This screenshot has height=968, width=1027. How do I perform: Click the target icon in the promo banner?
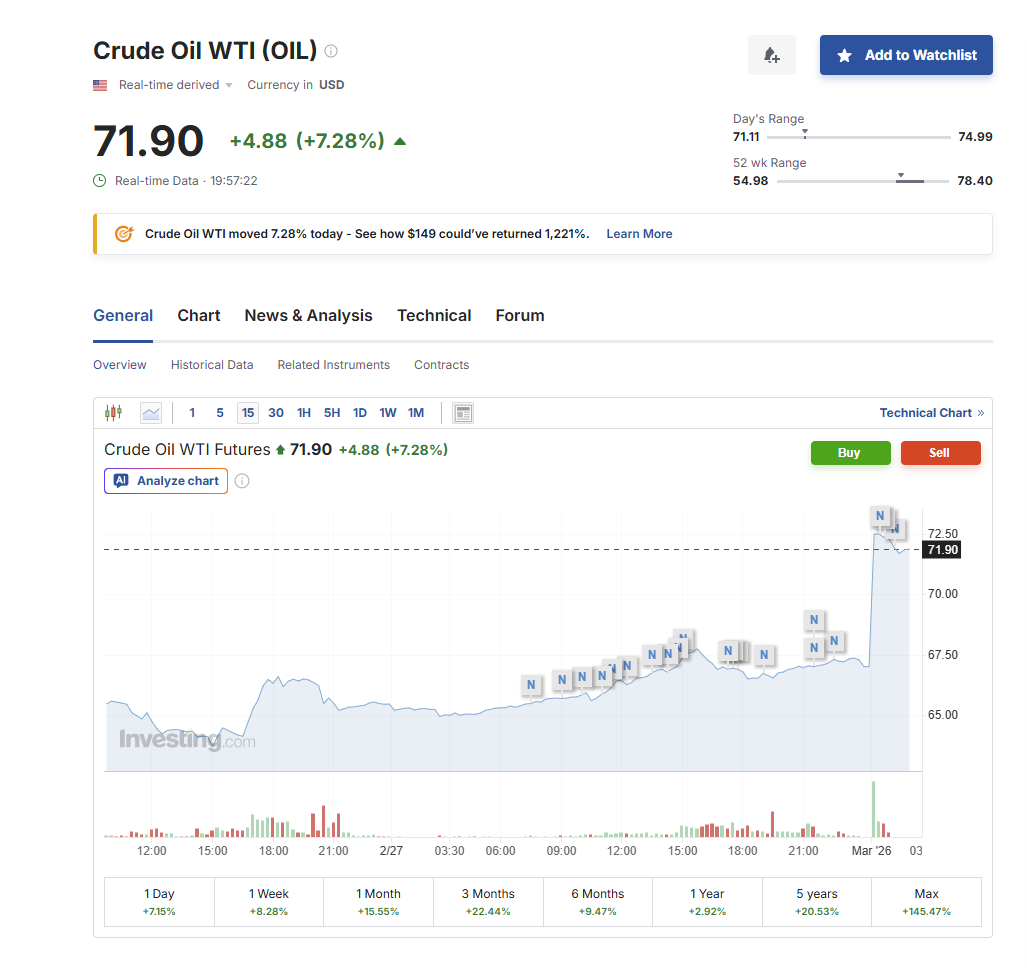[124, 234]
